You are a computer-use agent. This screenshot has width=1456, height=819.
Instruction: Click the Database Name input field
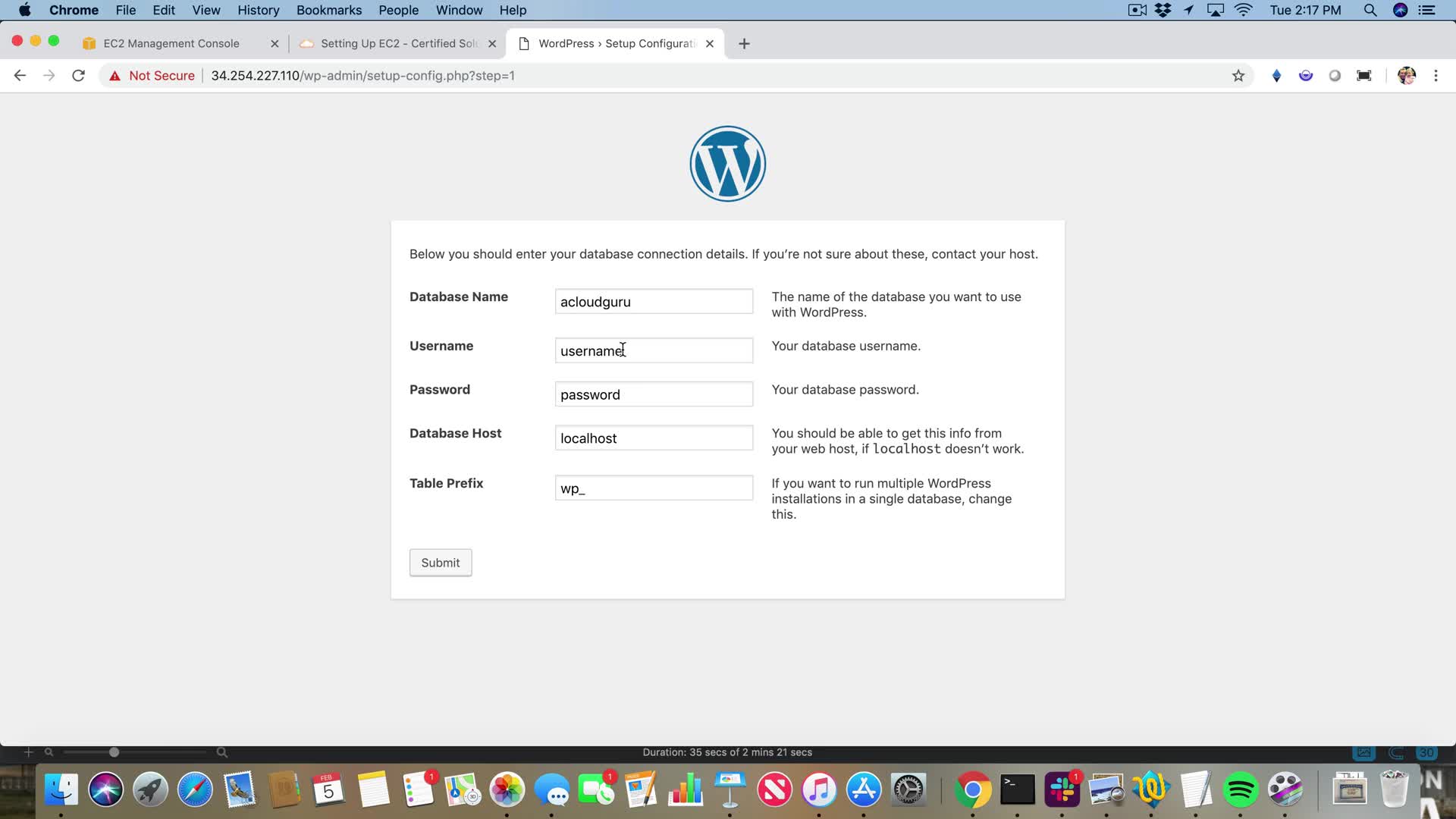coord(654,302)
